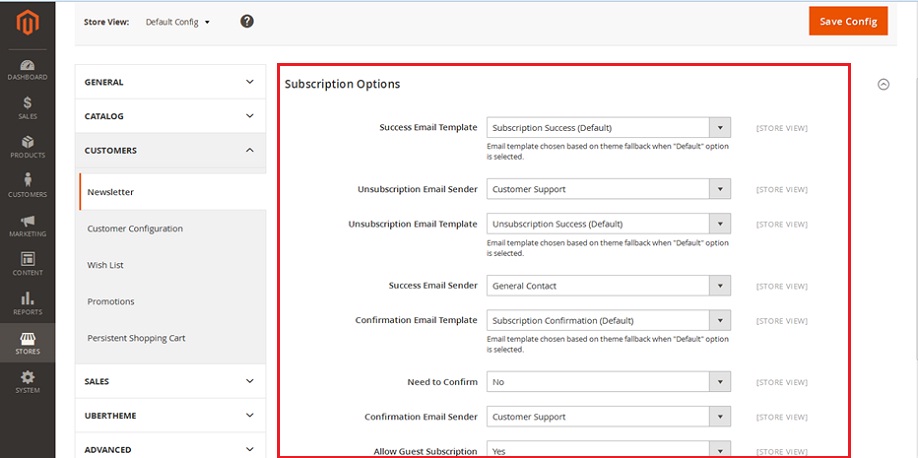Expand the SALES configuration section

pyautogui.click(x=170, y=381)
